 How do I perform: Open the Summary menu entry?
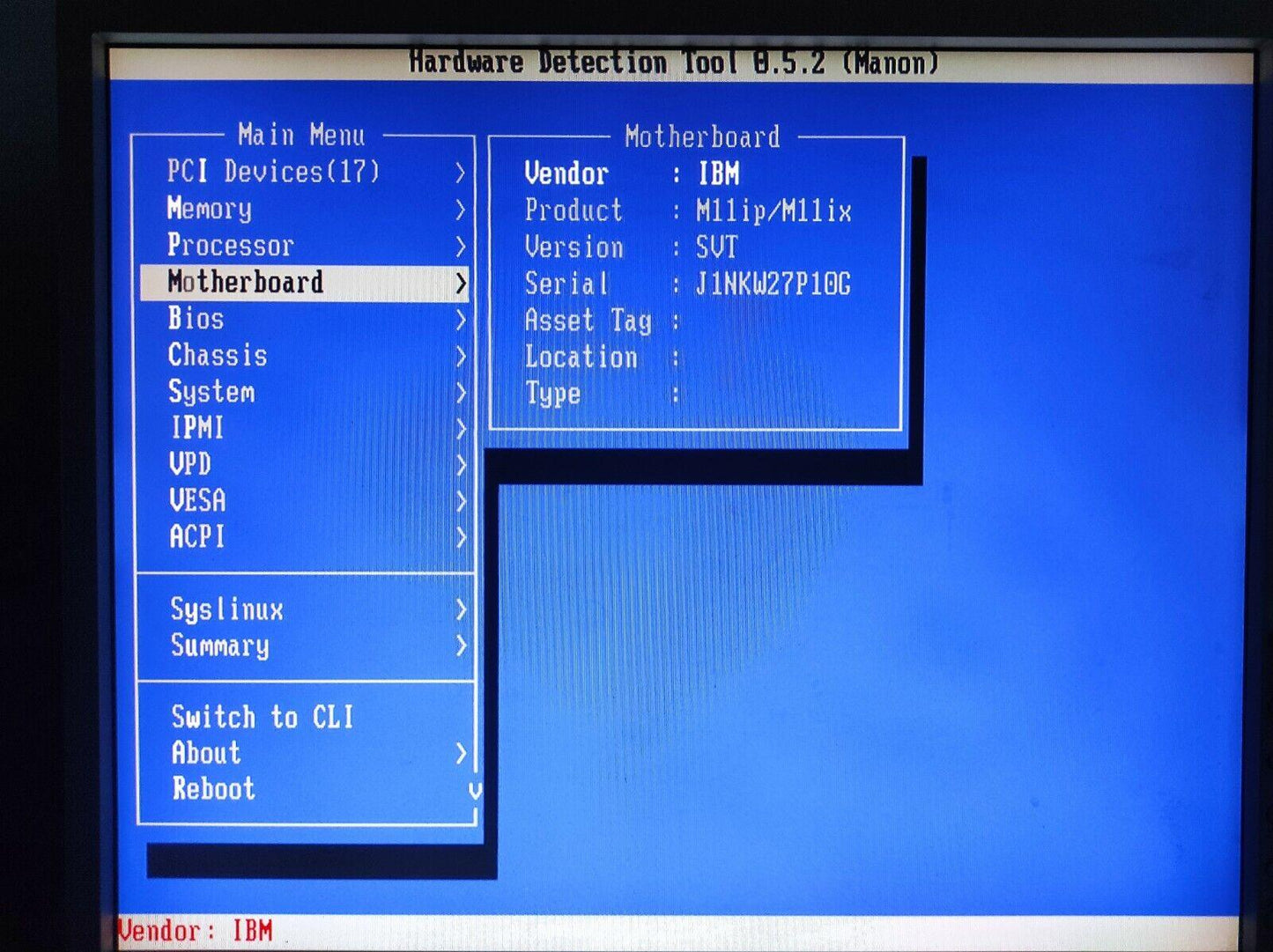(219, 646)
